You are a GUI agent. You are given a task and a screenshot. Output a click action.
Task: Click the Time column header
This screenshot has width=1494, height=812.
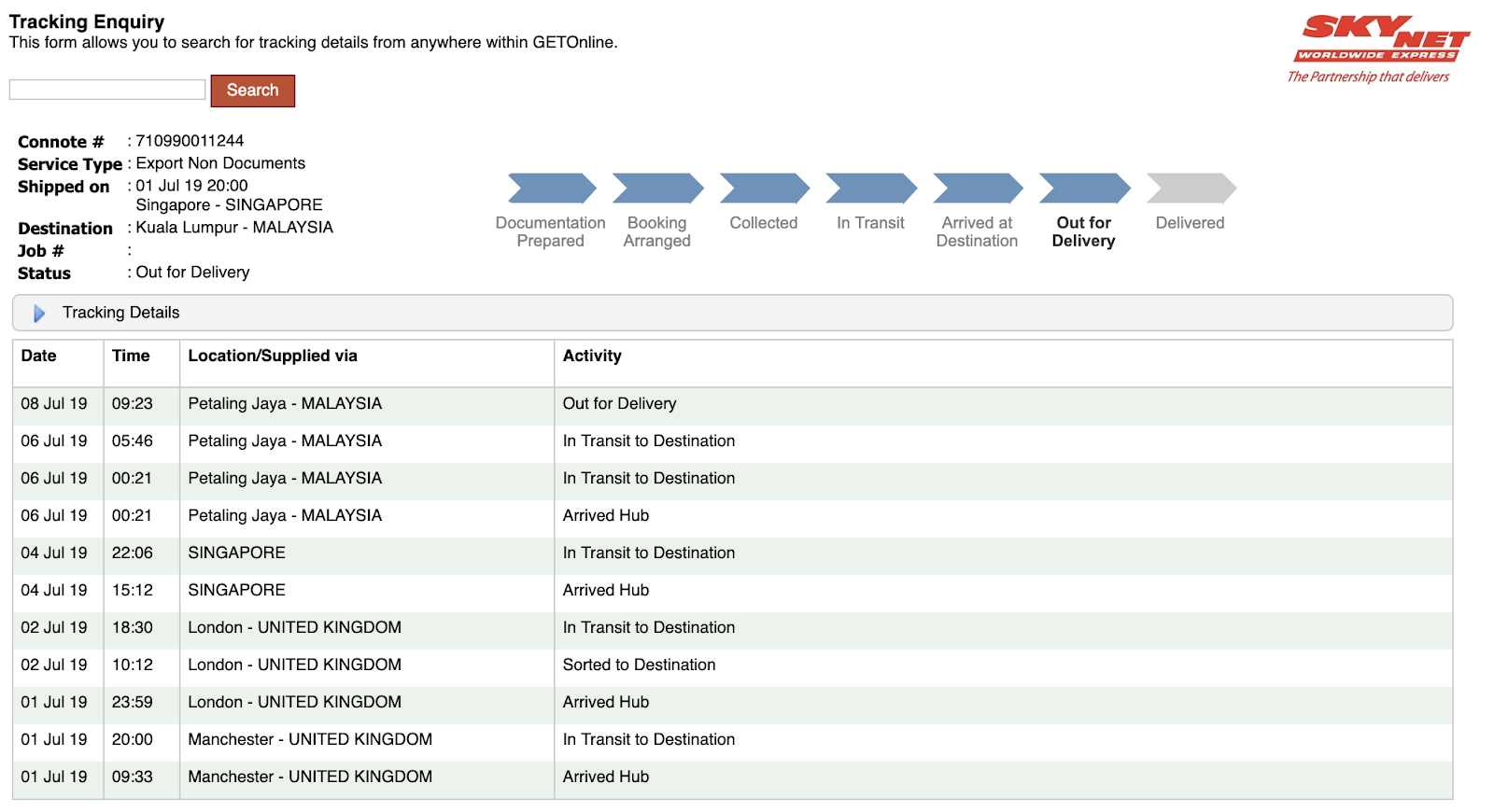[x=131, y=356]
